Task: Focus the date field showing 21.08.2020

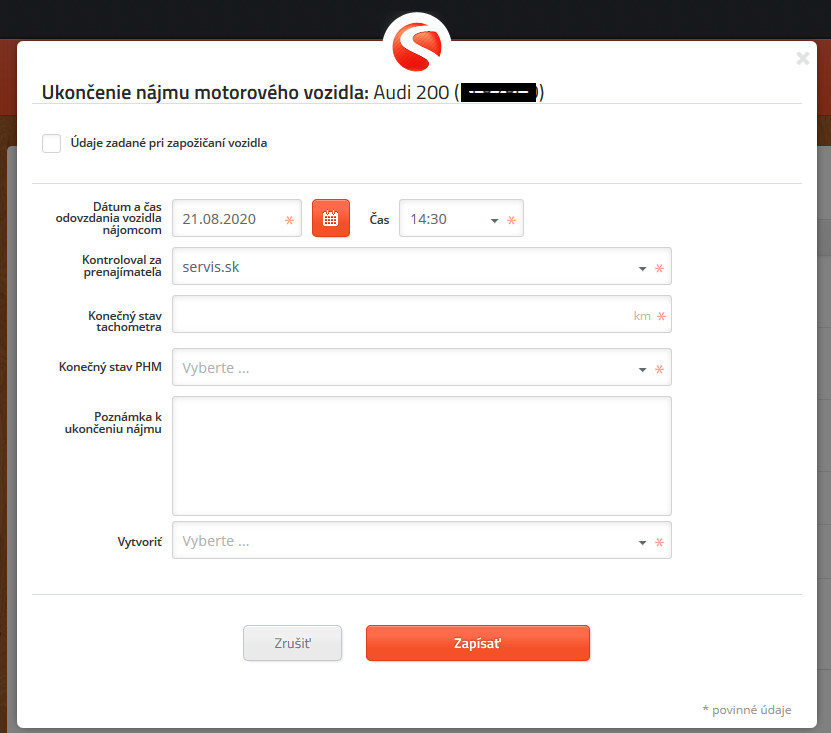Action: coord(237,218)
